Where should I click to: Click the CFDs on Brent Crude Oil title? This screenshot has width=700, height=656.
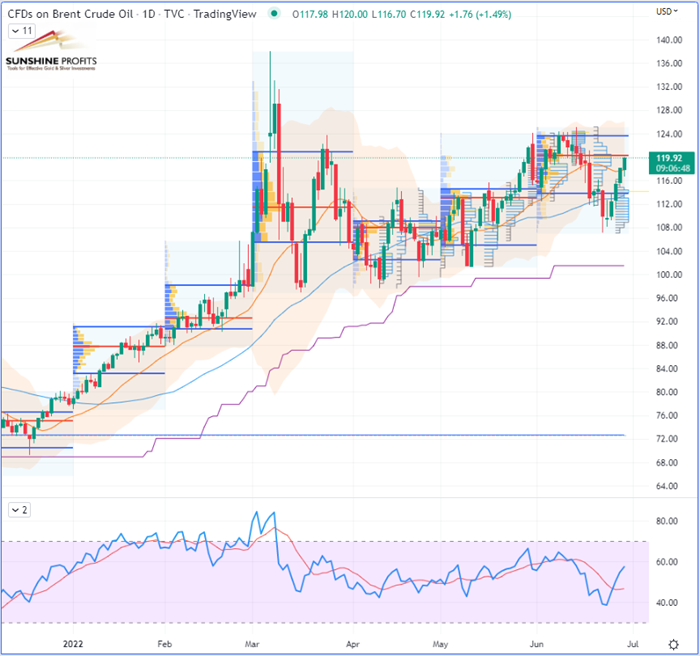point(70,14)
